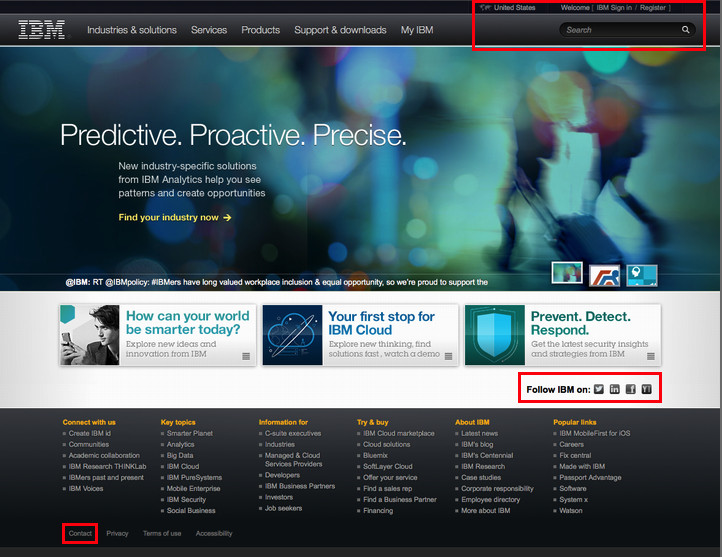Viewport: 722px width, 557px height.
Task: Open Industries & solutions menu
Action: [132, 30]
